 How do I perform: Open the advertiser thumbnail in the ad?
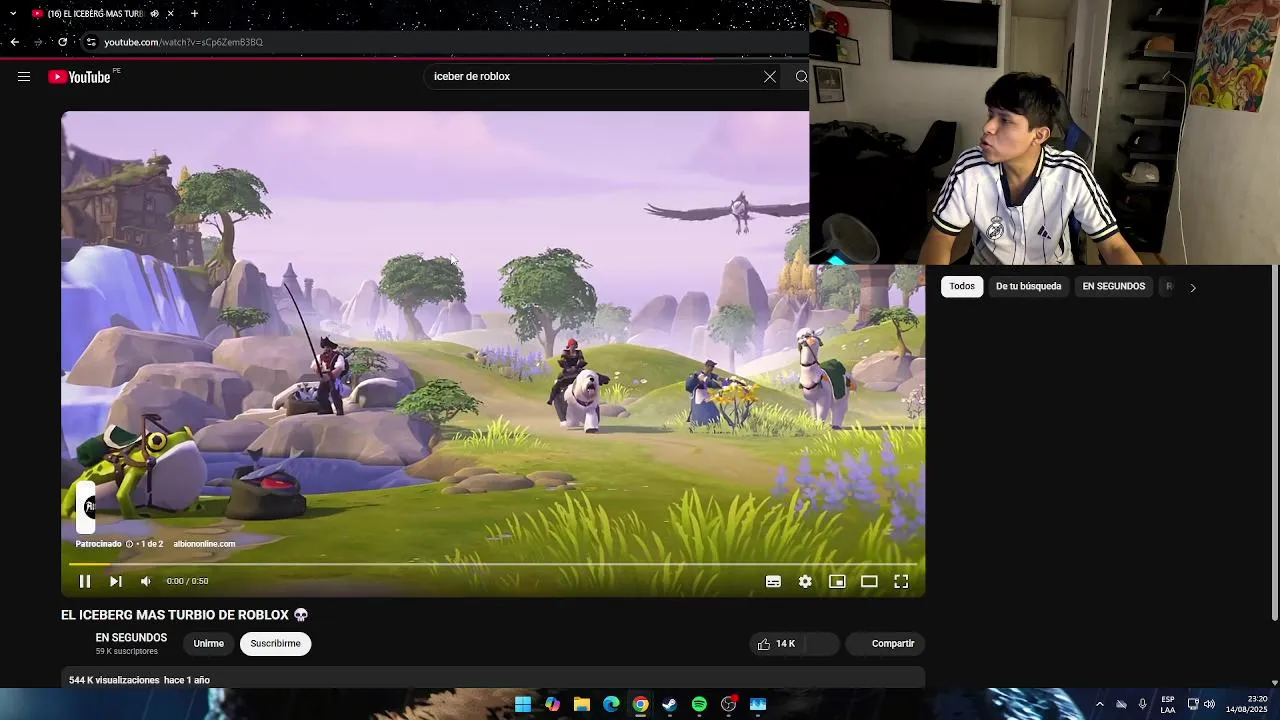(87, 507)
